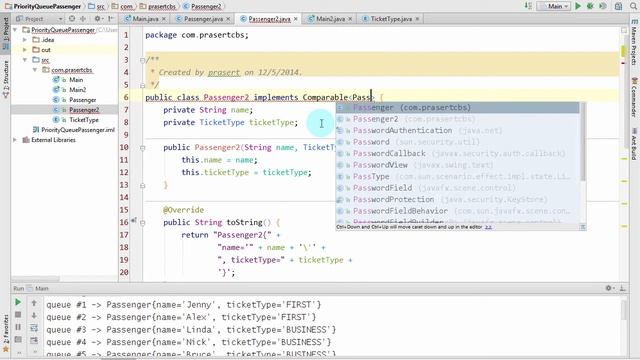Image resolution: width=640 pixels, height=360 pixels.
Task: Open Search Everywhere magnifier icon
Action: [633, 6]
